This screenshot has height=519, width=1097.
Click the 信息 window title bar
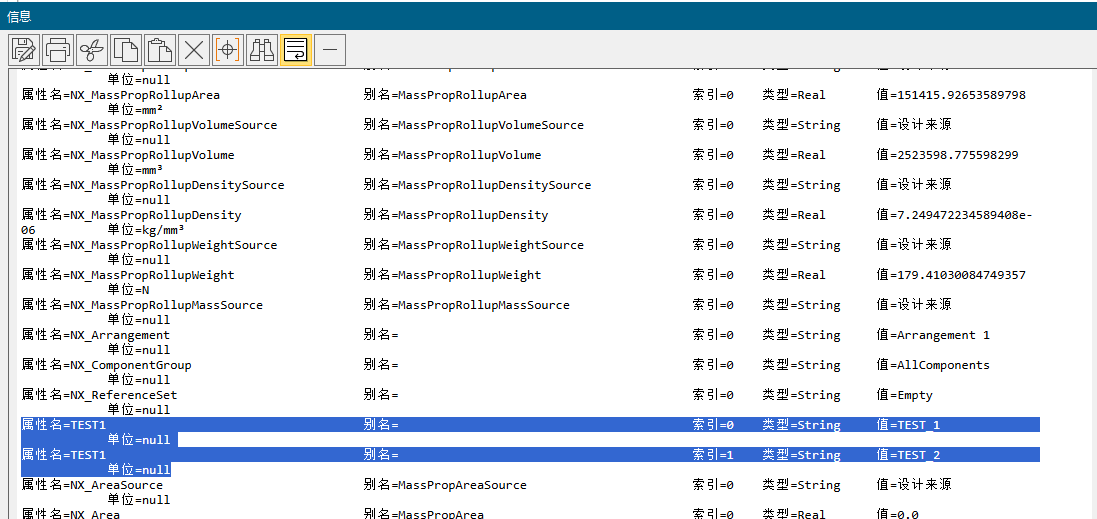548,16
